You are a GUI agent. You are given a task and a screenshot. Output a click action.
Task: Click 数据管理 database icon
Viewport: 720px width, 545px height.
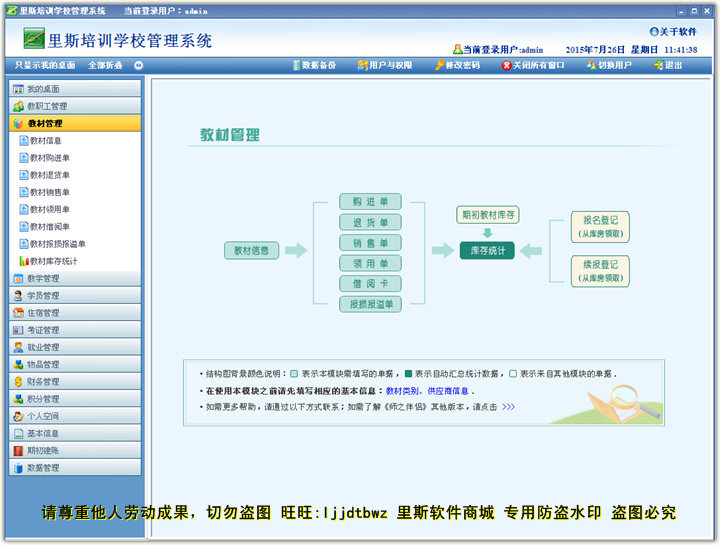(x=18, y=468)
